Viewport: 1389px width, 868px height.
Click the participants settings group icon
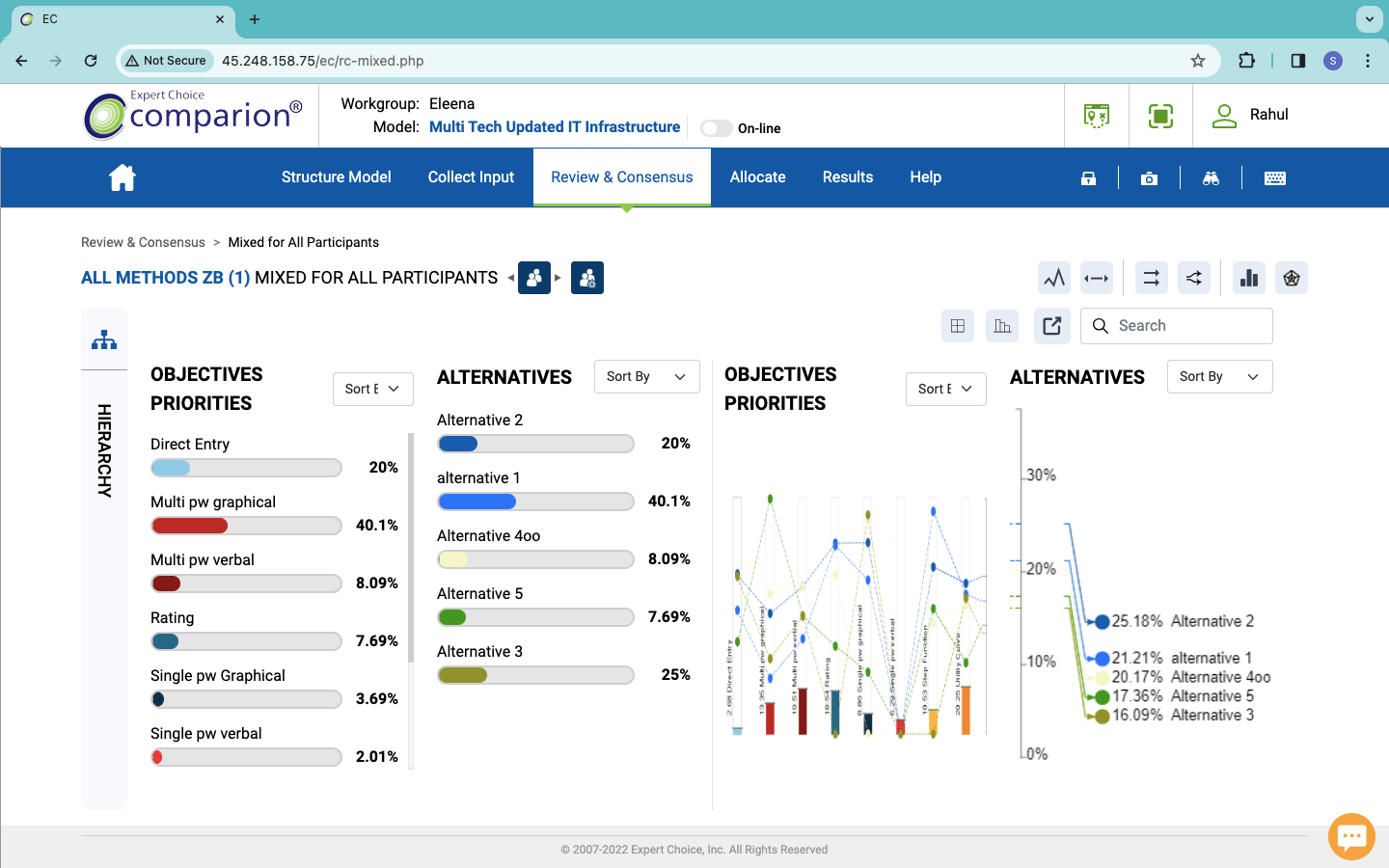[587, 278]
